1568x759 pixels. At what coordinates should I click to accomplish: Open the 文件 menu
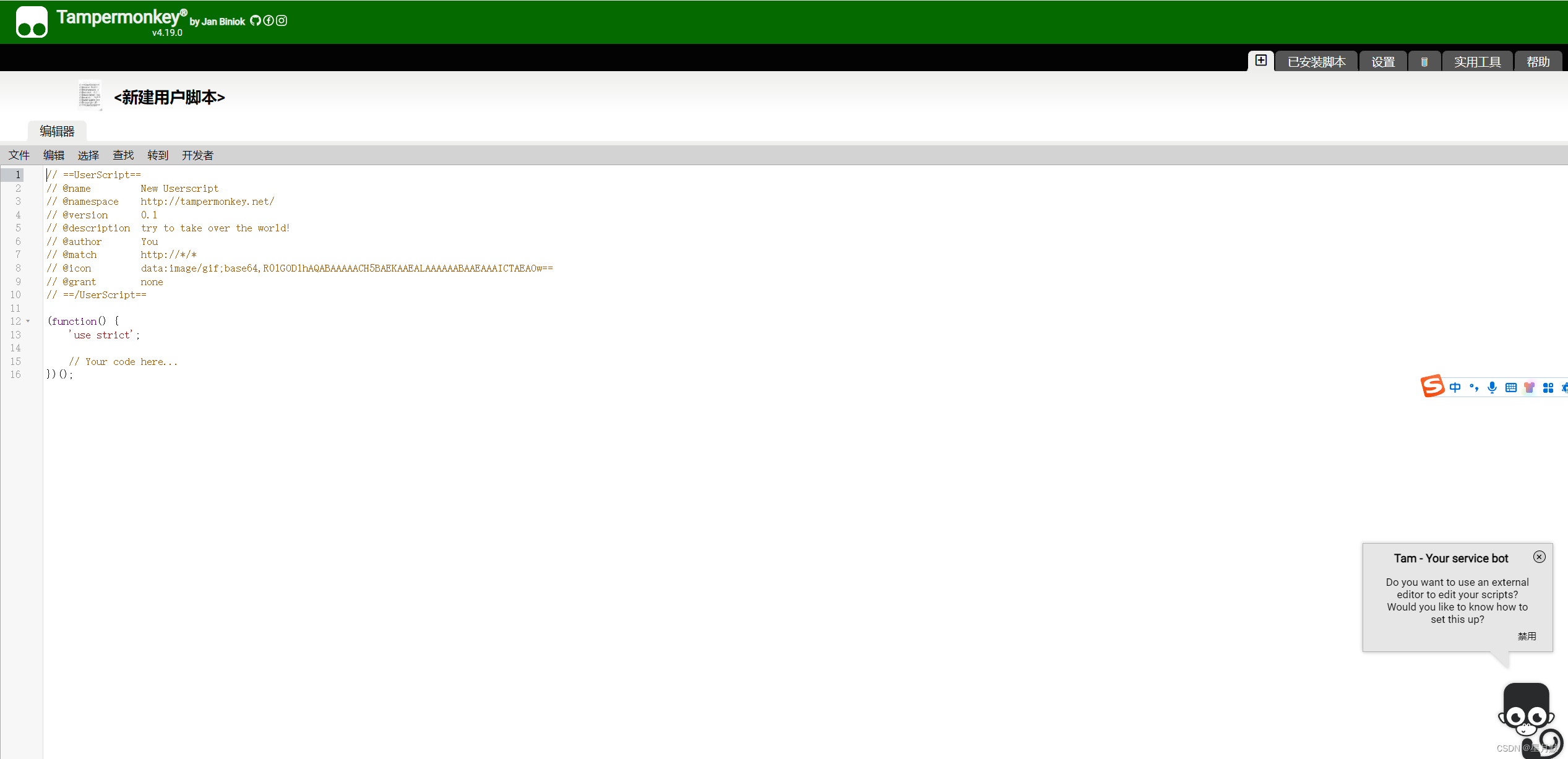pos(19,155)
